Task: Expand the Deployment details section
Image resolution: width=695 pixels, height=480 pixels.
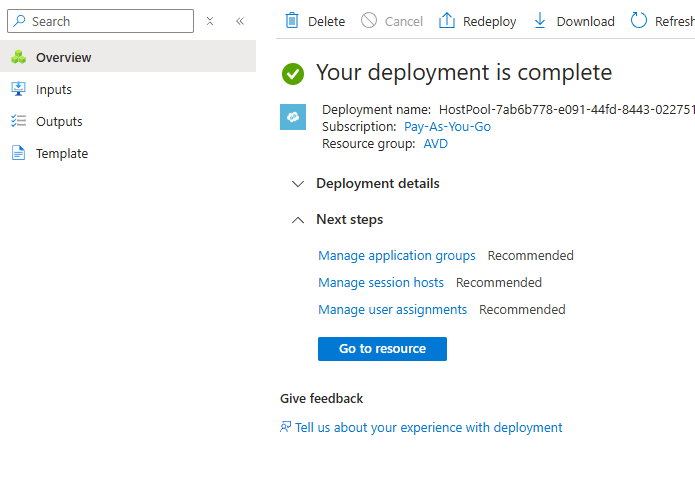Action: pos(297,184)
